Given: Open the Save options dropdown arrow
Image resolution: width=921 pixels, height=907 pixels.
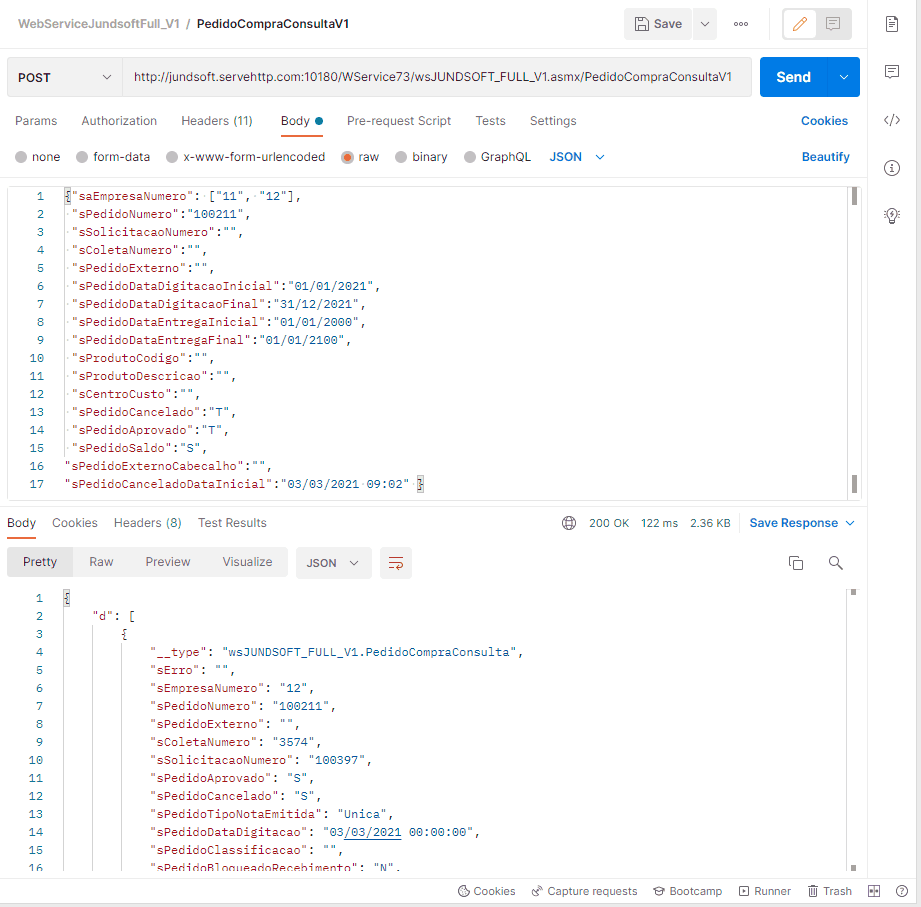Looking at the screenshot, I should click(704, 24).
